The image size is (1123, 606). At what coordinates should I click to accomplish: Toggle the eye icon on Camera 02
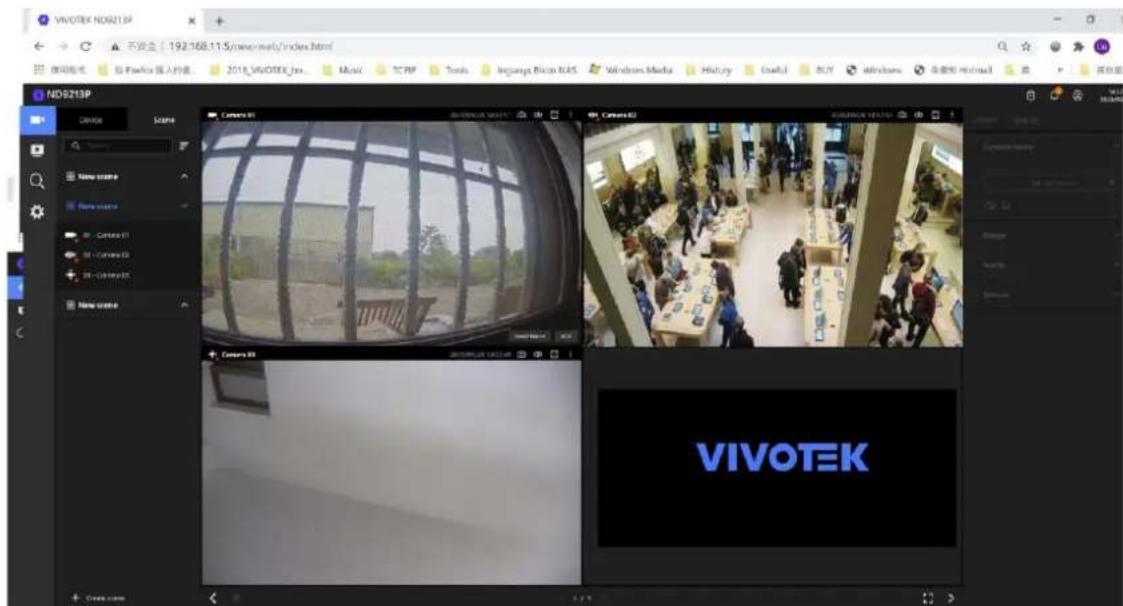tap(919, 115)
